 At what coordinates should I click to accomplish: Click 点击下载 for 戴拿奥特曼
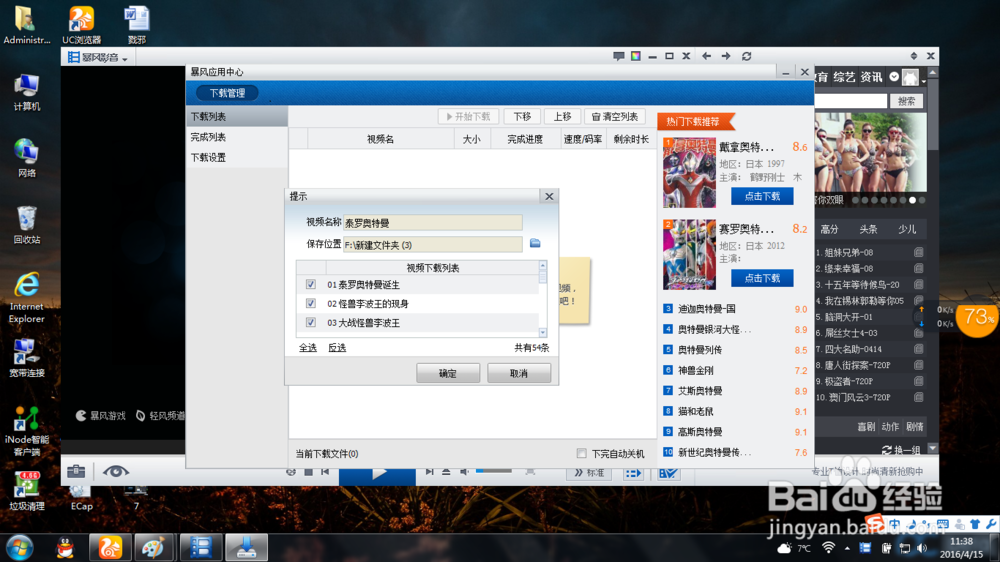[762, 196]
